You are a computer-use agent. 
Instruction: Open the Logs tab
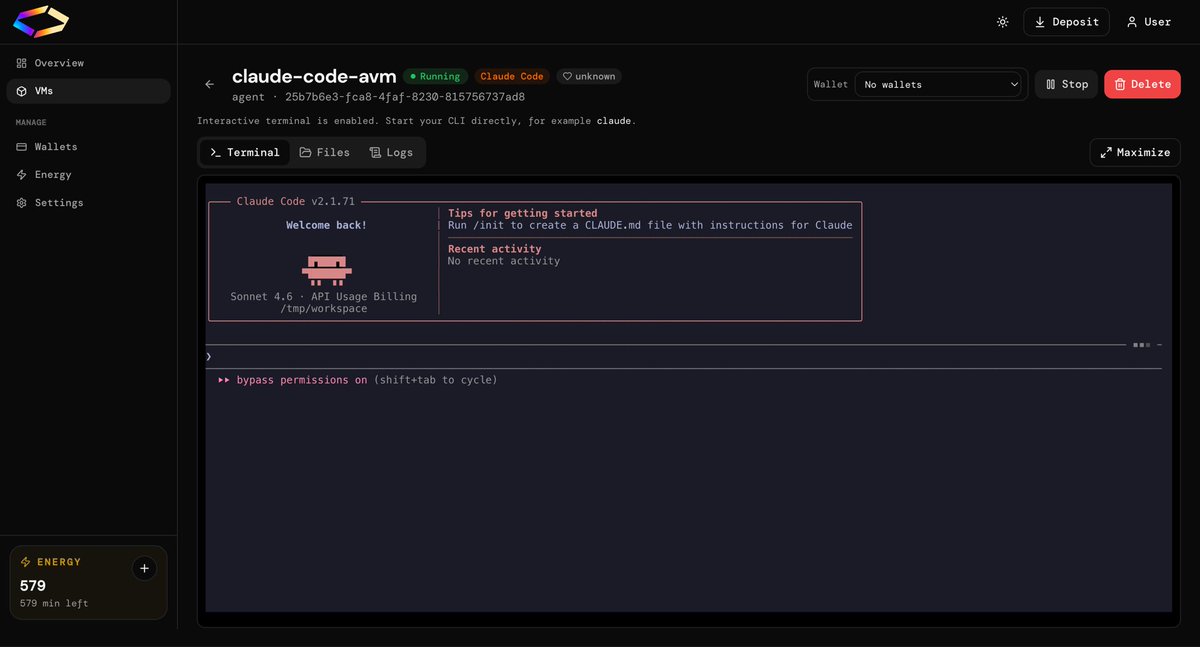coord(391,152)
